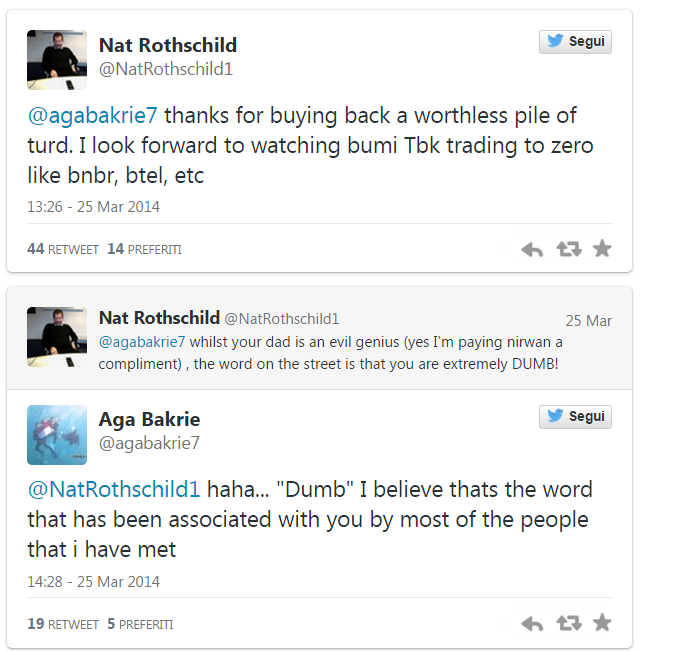
Task: Favorite Aga Bakrie's tweet with star
Action: (x=602, y=623)
